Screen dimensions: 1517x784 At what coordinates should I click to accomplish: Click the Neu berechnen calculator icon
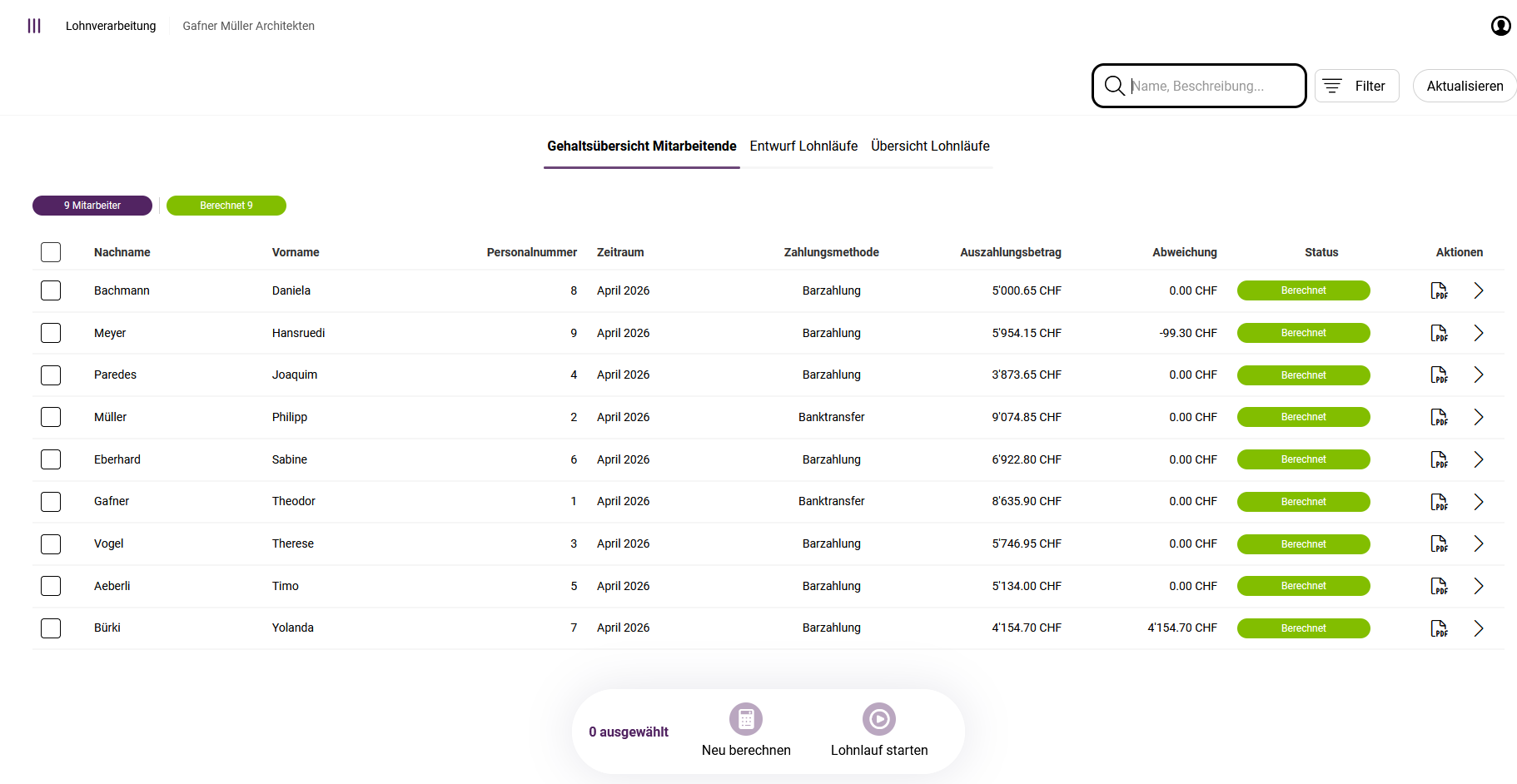pos(746,719)
